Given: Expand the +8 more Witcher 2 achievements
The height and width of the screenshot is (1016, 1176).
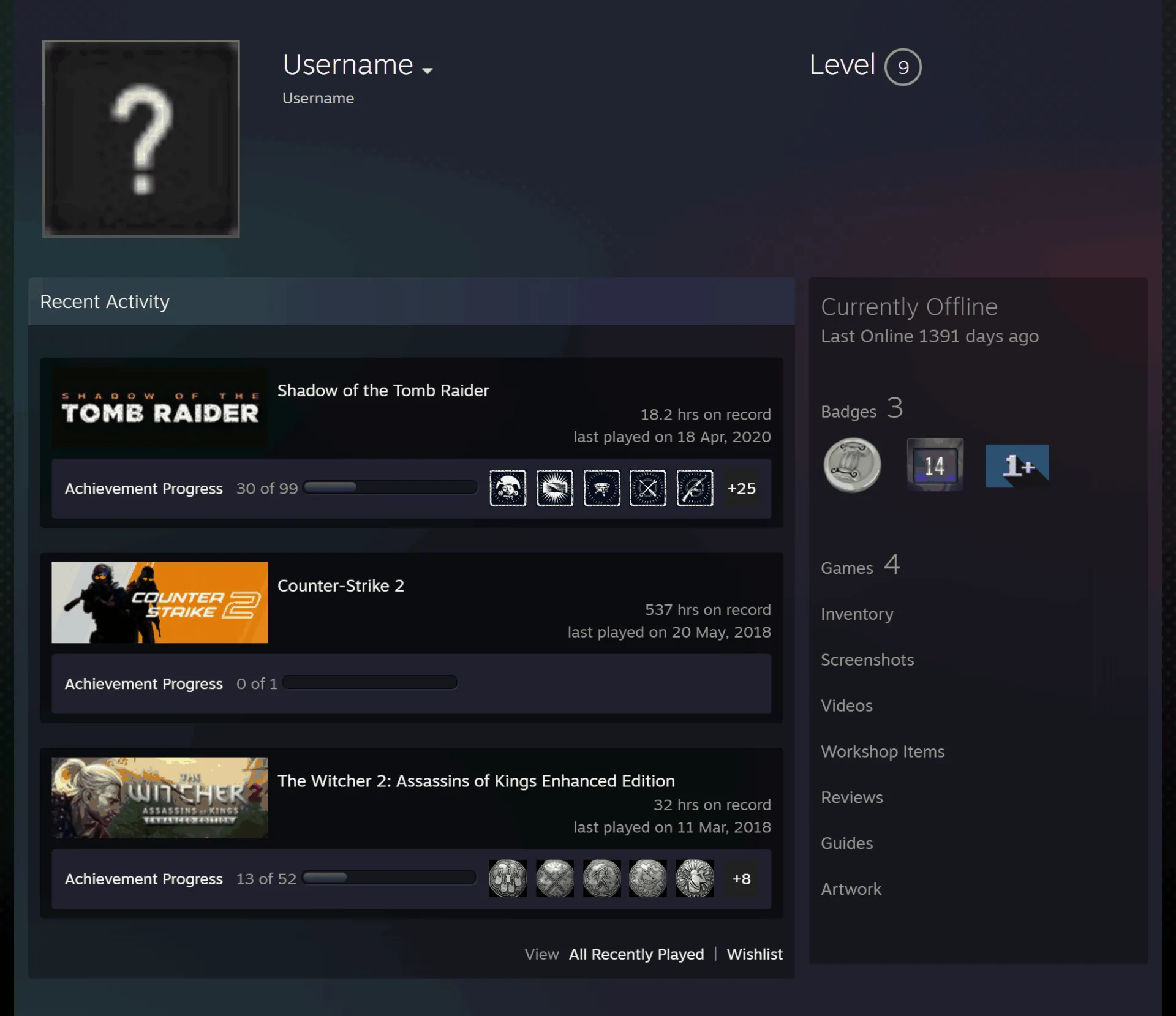Looking at the screenshot, I should pos(741,879).
